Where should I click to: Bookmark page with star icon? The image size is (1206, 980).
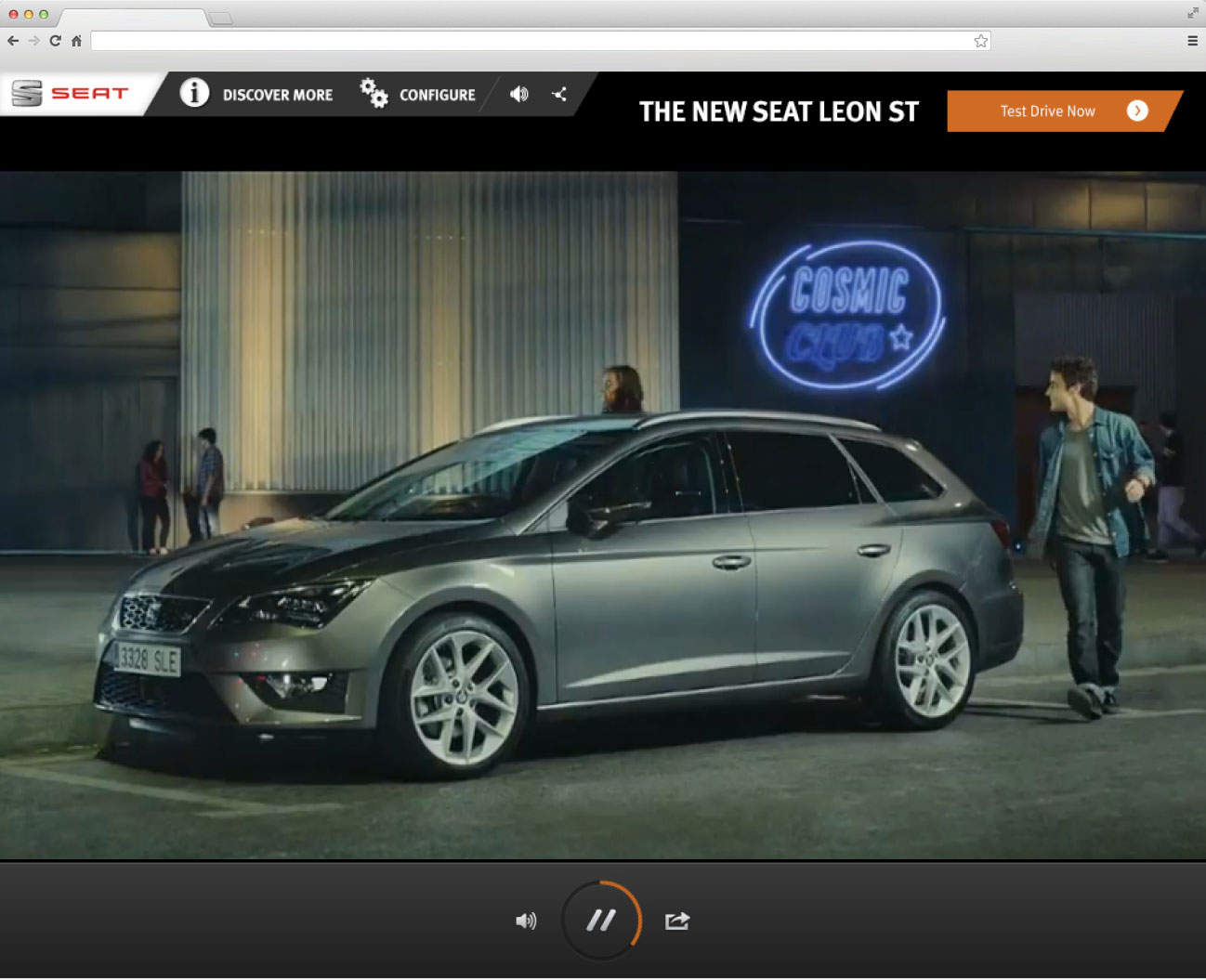click(x=981, y=41)
